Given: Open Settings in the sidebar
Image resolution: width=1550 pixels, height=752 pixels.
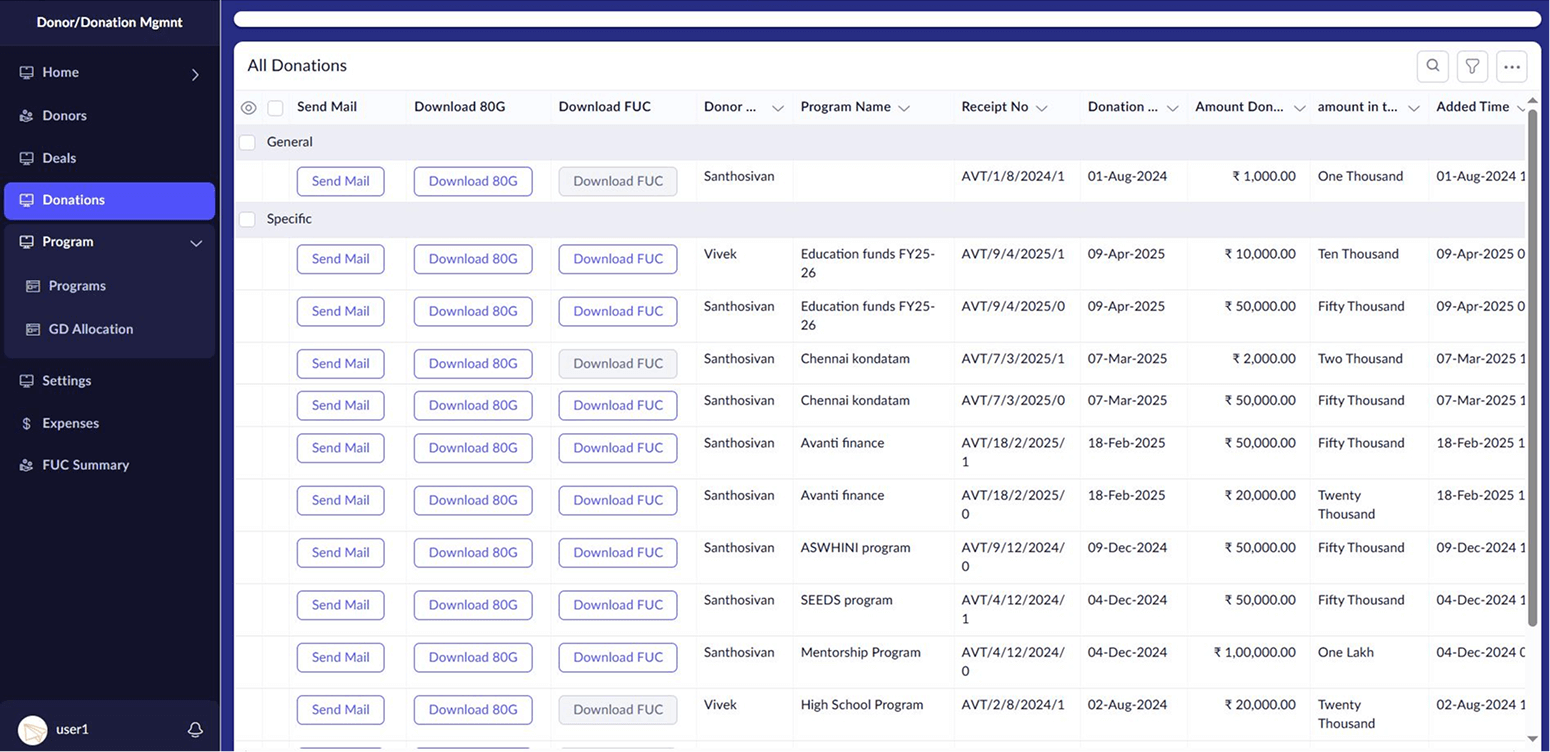Looking at the screenshot, I should click(x=66, y=381).
